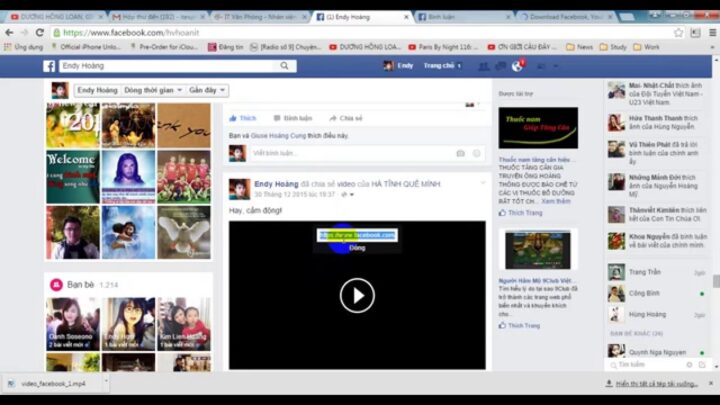Open dropdown arrow beside video_facebook_1.mp4 download
The width and height of the screenshot is (720, 405).
pos(106,381)
